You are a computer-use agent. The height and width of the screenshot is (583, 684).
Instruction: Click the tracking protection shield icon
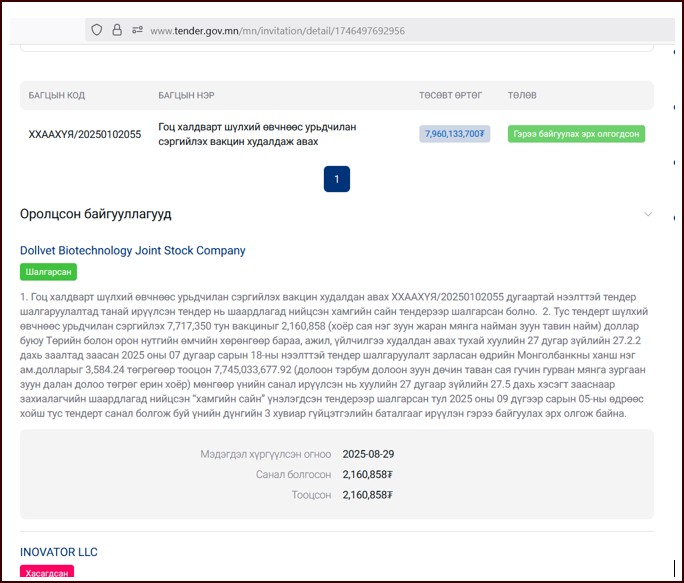97,30
